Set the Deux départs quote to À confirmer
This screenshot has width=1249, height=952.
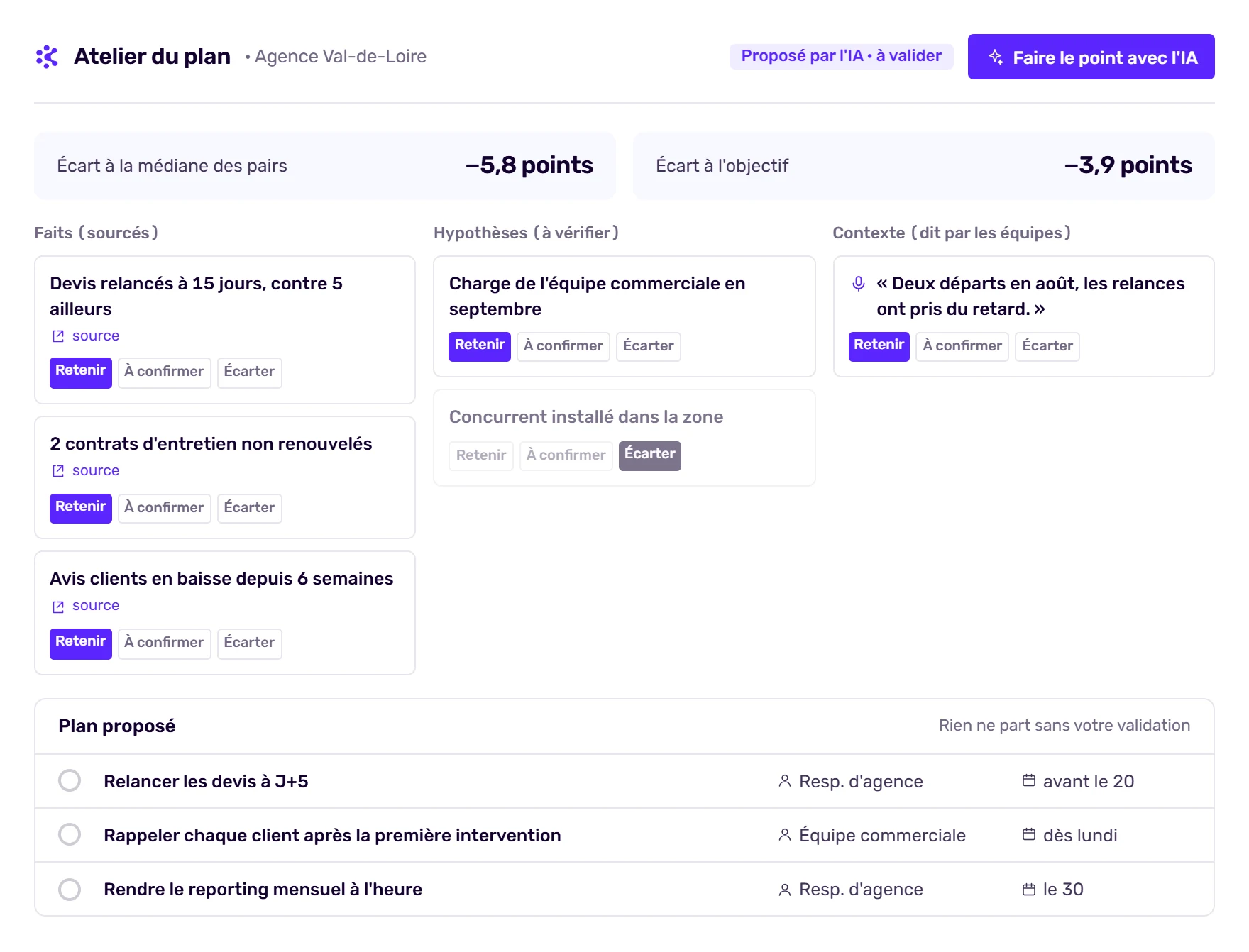click(x=962, y=346)
